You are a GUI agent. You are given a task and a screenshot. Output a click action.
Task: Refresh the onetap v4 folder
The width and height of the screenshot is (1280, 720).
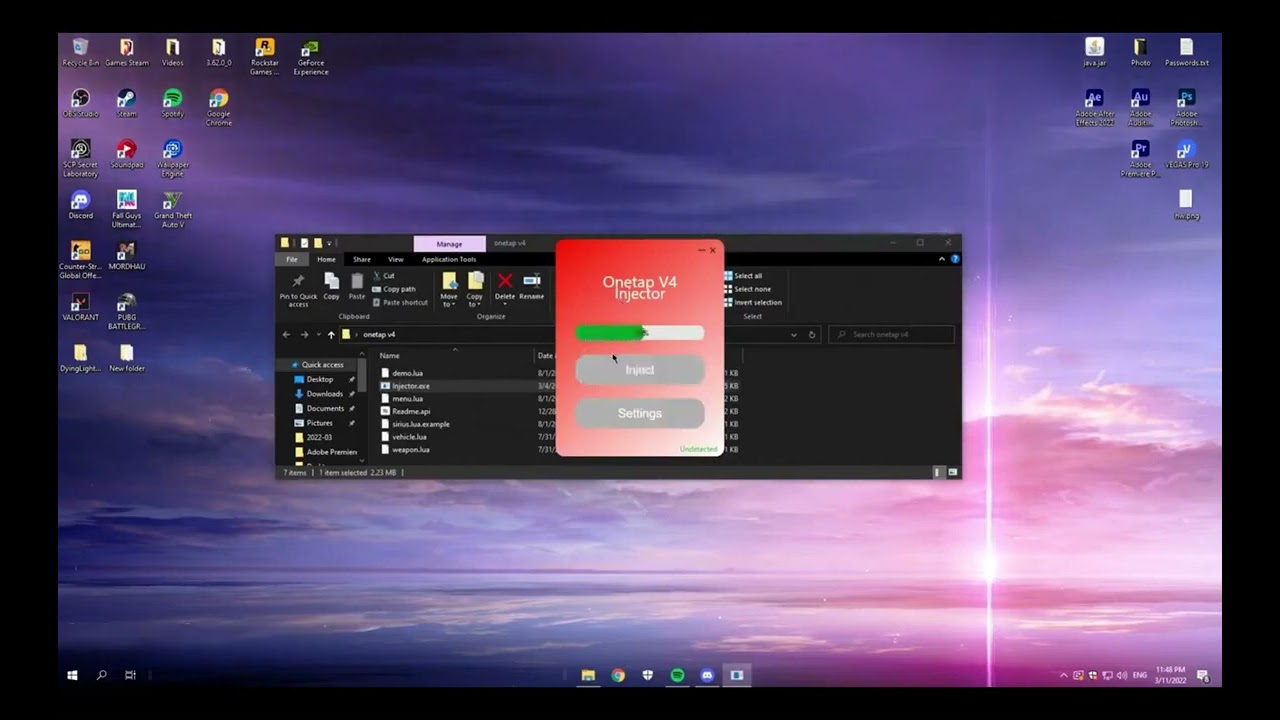pos(812,334)
